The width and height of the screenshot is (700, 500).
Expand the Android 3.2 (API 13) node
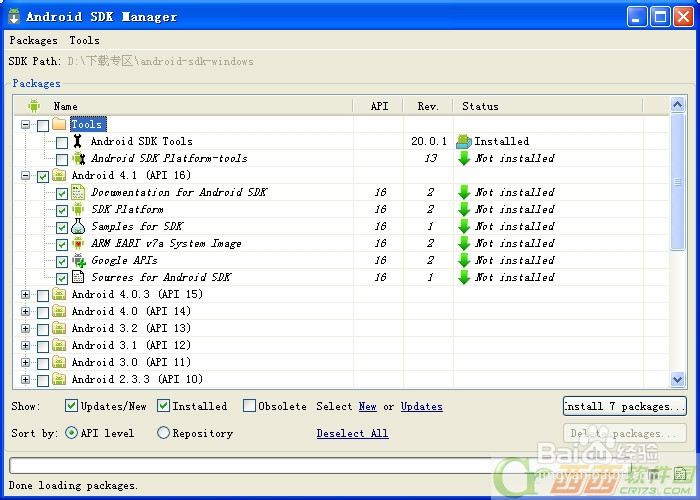point(25,329)
